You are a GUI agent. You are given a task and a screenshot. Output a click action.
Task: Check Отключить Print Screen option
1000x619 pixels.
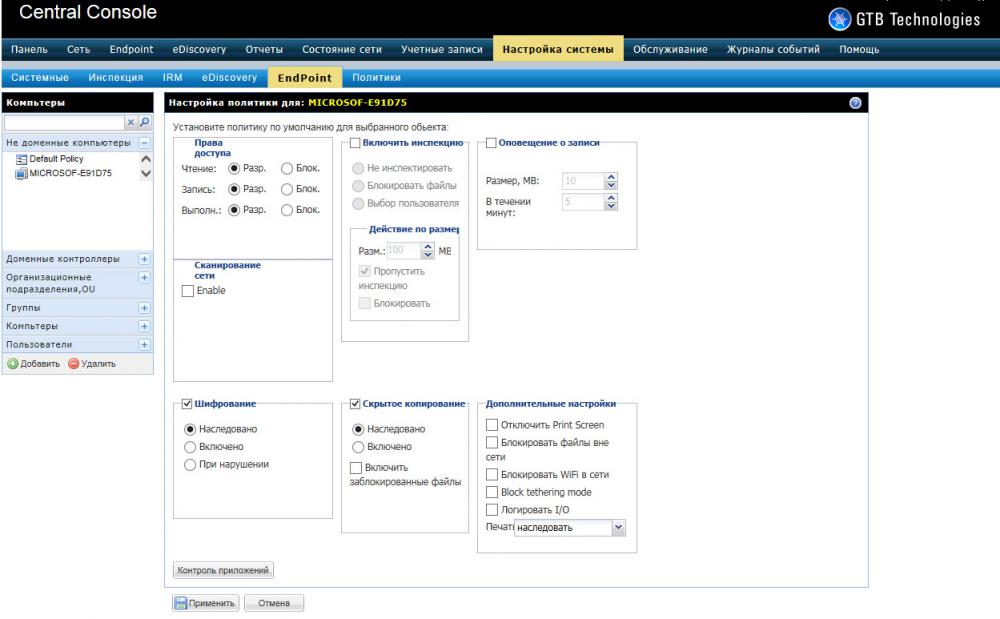click(492, 425)
